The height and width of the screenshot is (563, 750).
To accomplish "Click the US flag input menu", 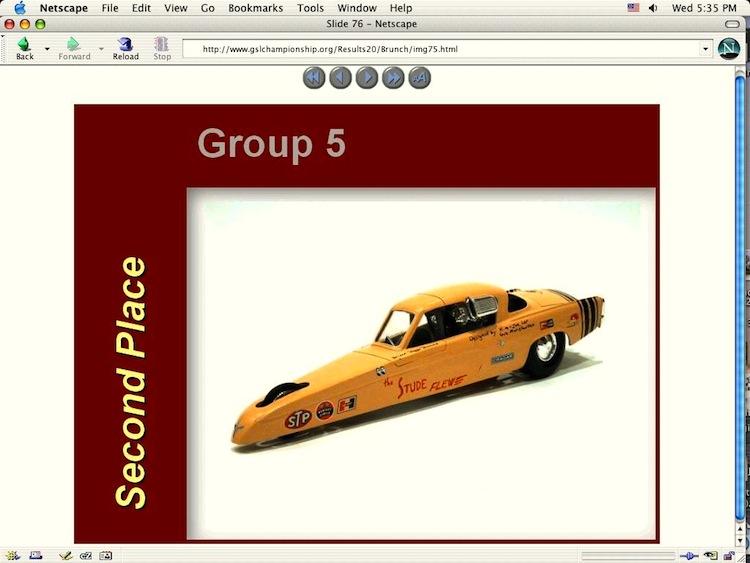I will (x=633, y=8).
